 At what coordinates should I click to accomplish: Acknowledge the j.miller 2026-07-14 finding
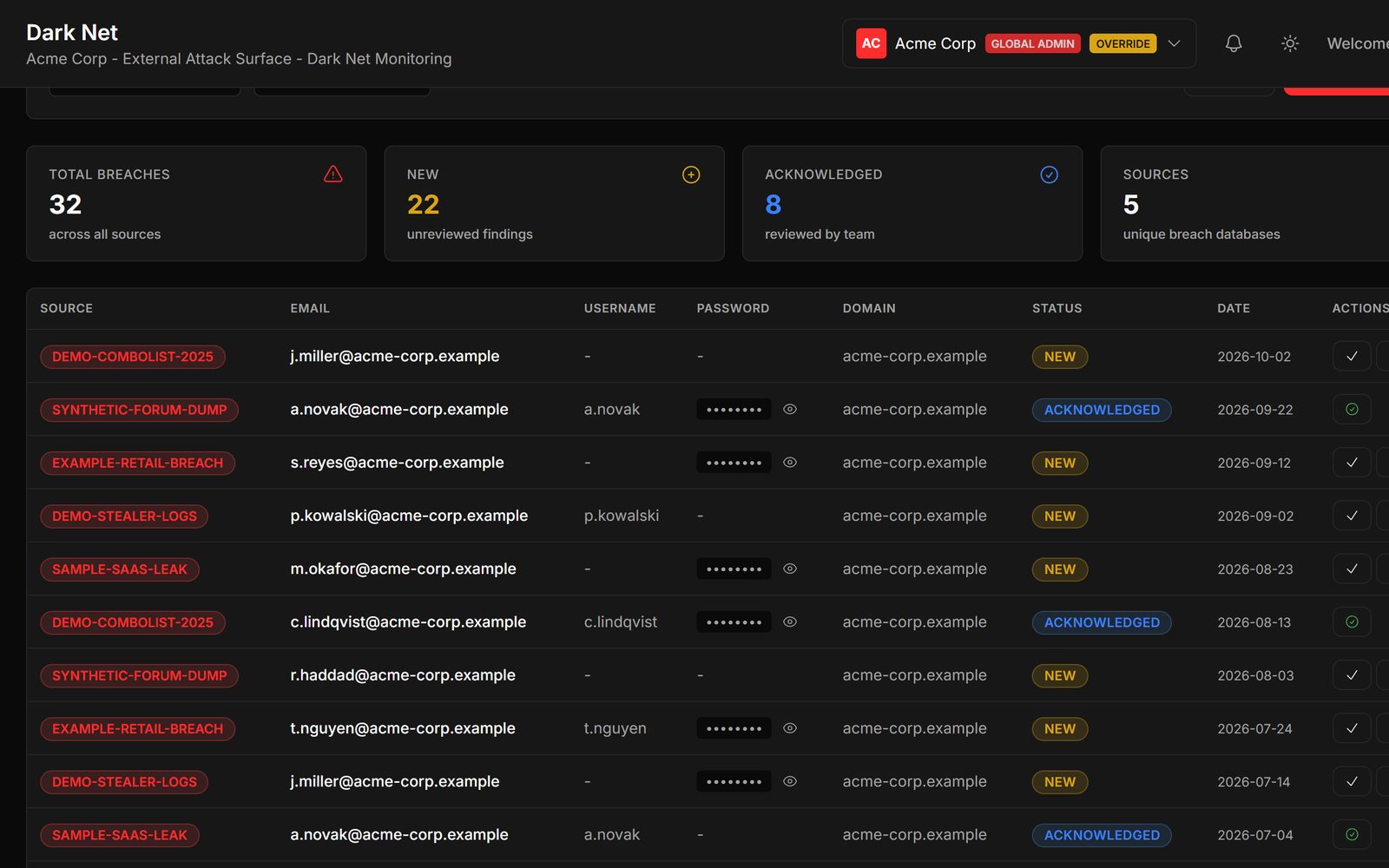(x=1352, y=781)
